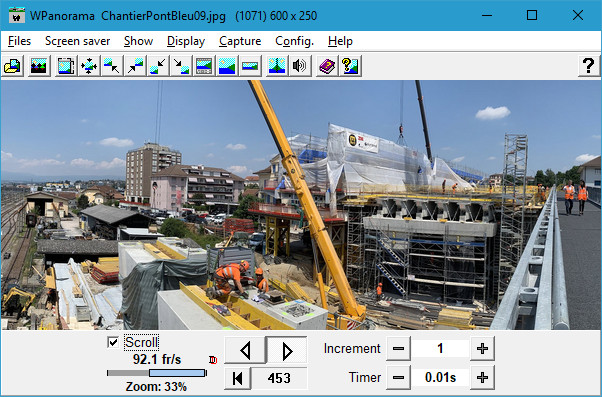Maximize the WPanorama window
Screen dimensions: 602x397
pos(532,15)
